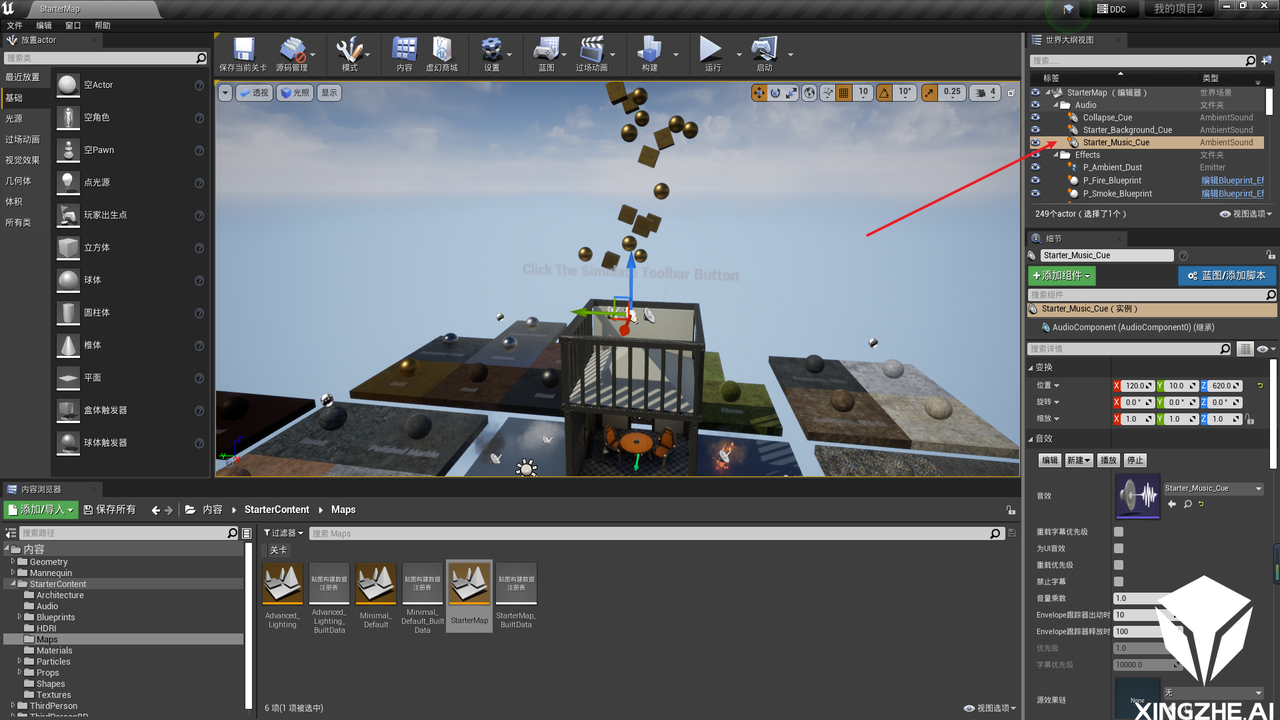
Task: Toggle the scale lock icon
Action: point(1250,420)
